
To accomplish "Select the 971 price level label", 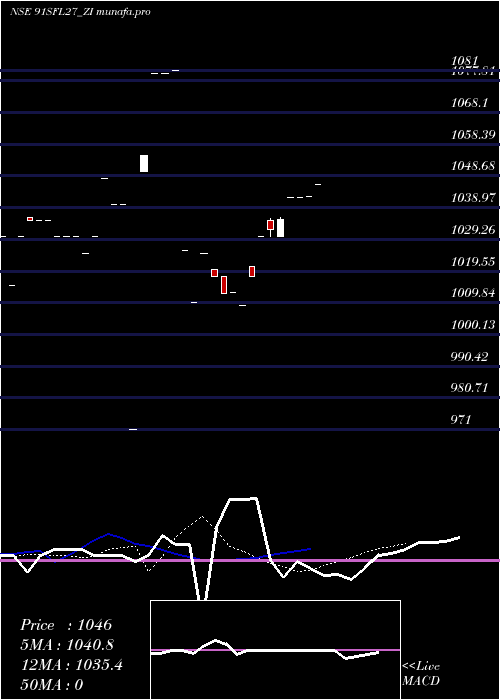I will (x=461, y=419).
